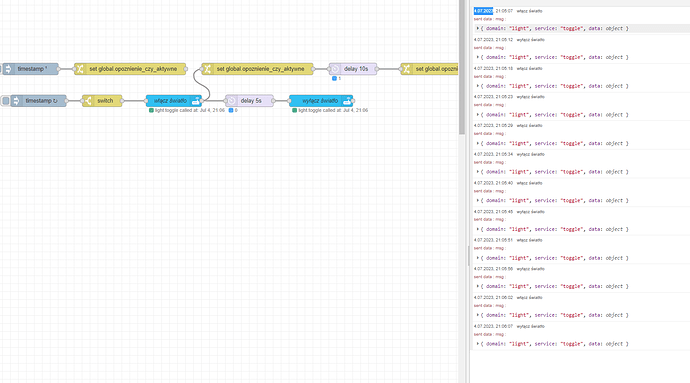Click the output port of the 'switch' node

pos(122,101)
